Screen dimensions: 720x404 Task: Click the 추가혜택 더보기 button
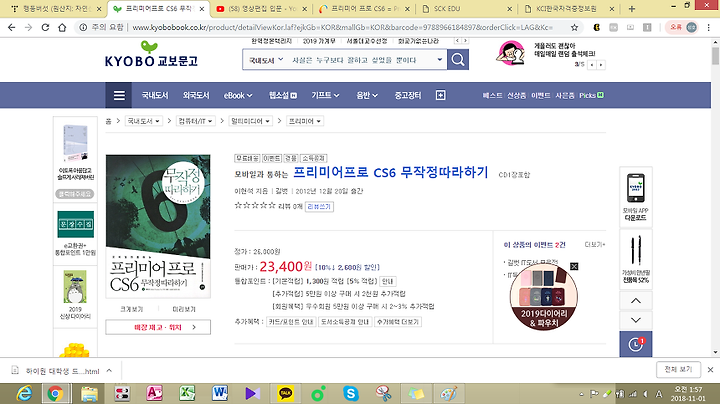pyautogui.click(x=398, y=322)
